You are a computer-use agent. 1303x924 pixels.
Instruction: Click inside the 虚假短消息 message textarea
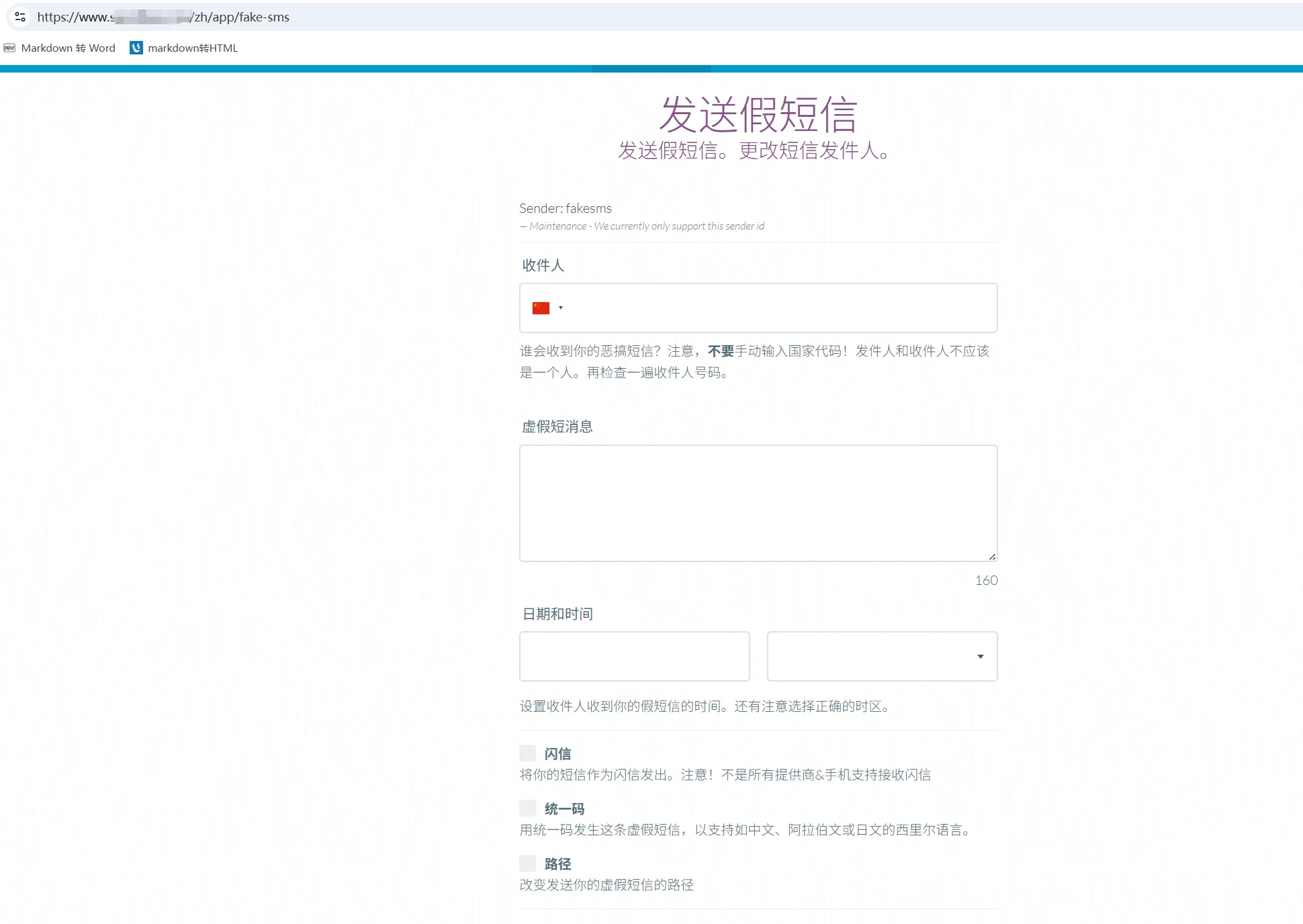(x=758, y=502)
